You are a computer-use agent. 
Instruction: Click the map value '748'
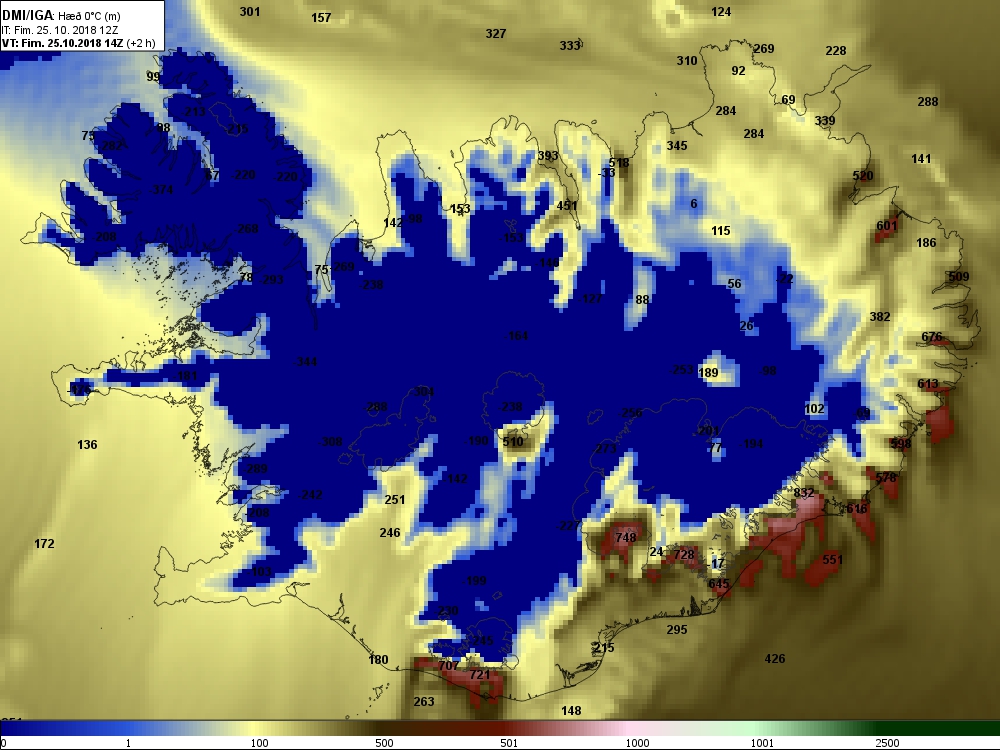(626, 538)
